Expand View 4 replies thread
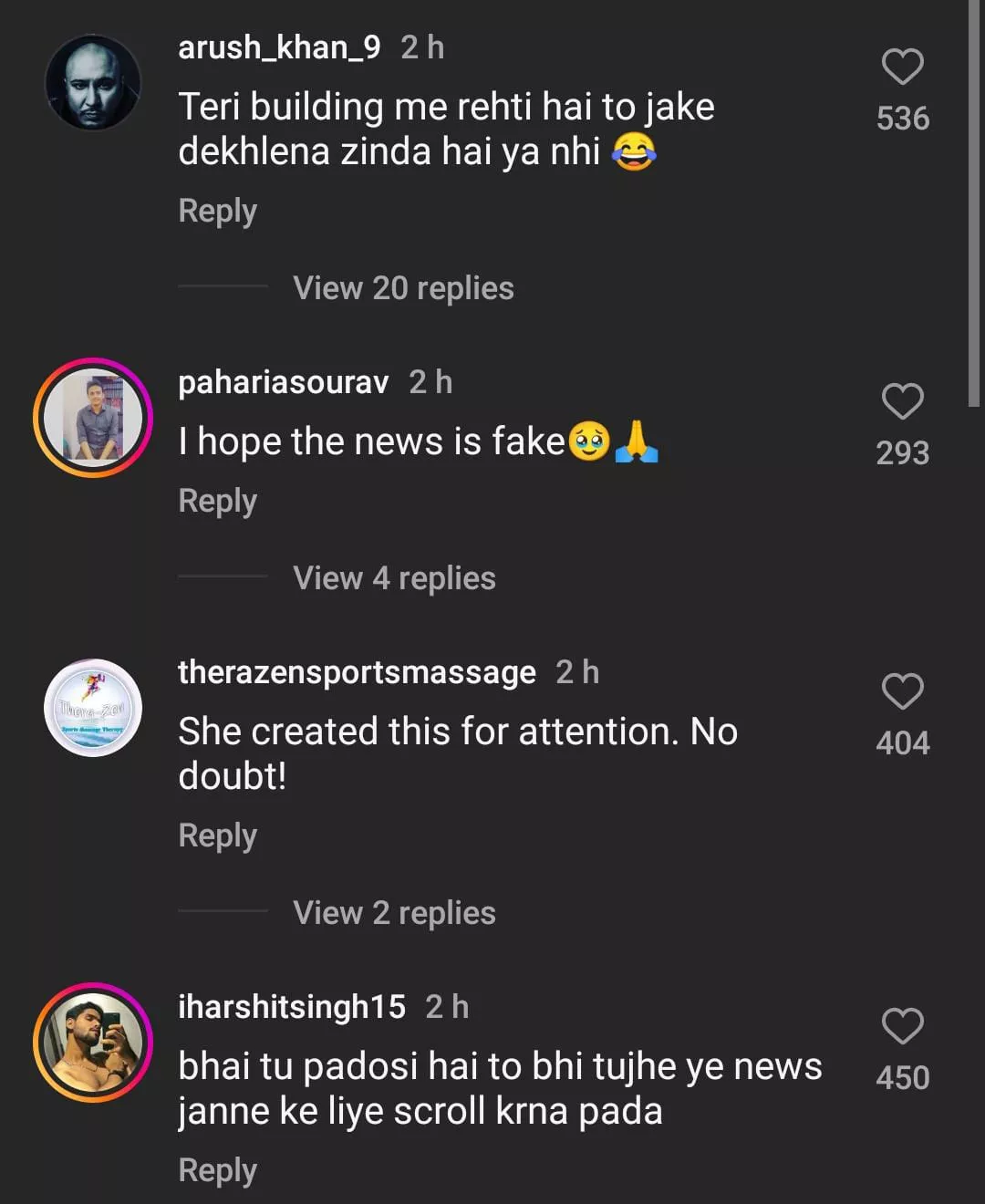Viewport: 985px width, 1204px height. [x=394, y=578]
